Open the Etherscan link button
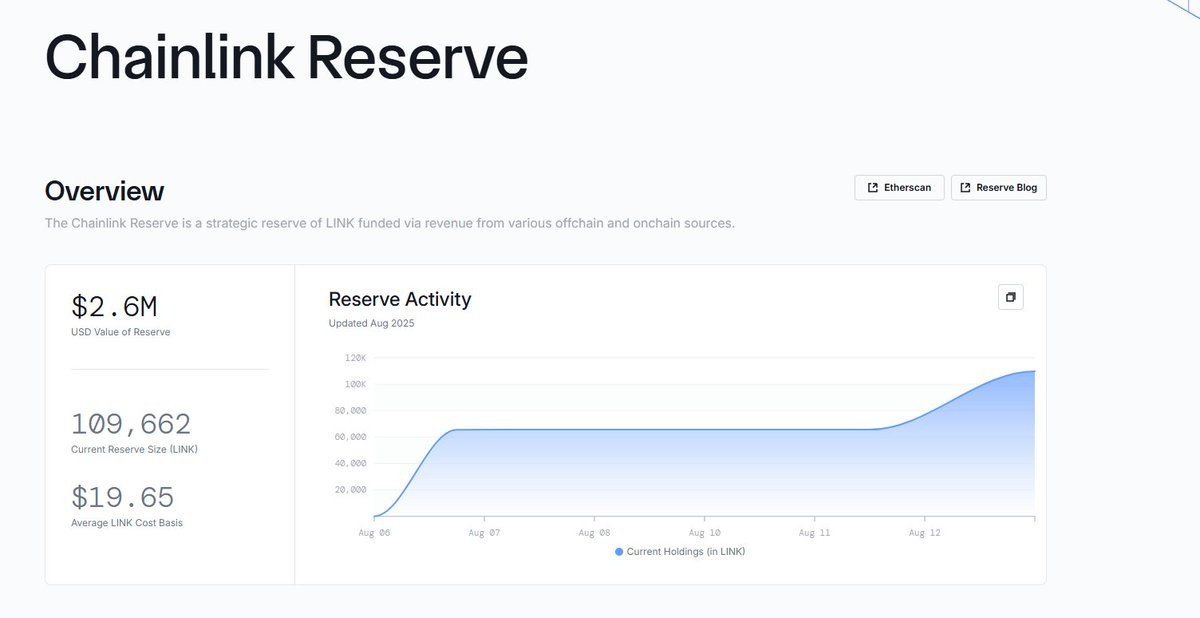The width and height of the screenshot is (1200, 618). pyautogui.click(x=899, y=188)
